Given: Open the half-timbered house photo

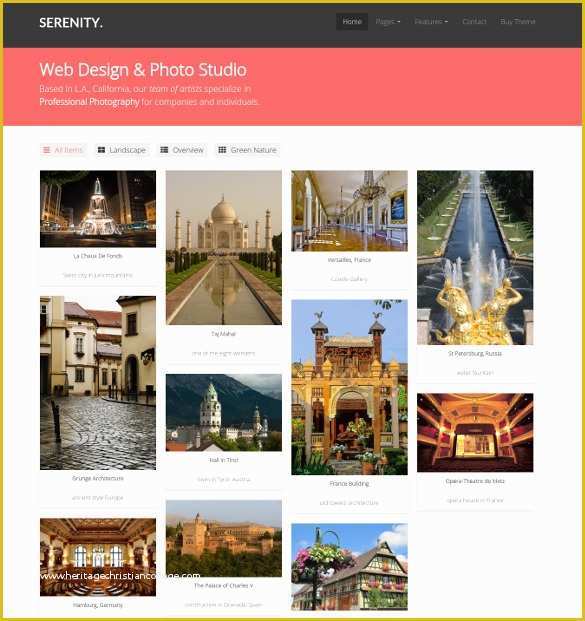Looking at the screenshot, I should tap(349, 567).
